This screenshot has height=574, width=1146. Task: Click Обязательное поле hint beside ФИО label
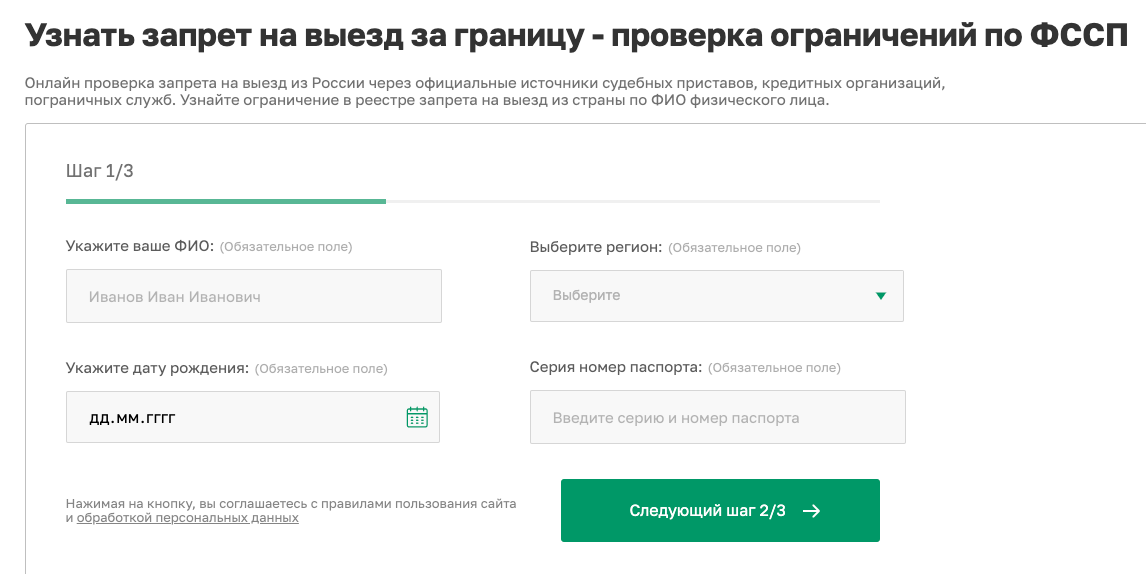pyautogui.click(x=286, y=246)
